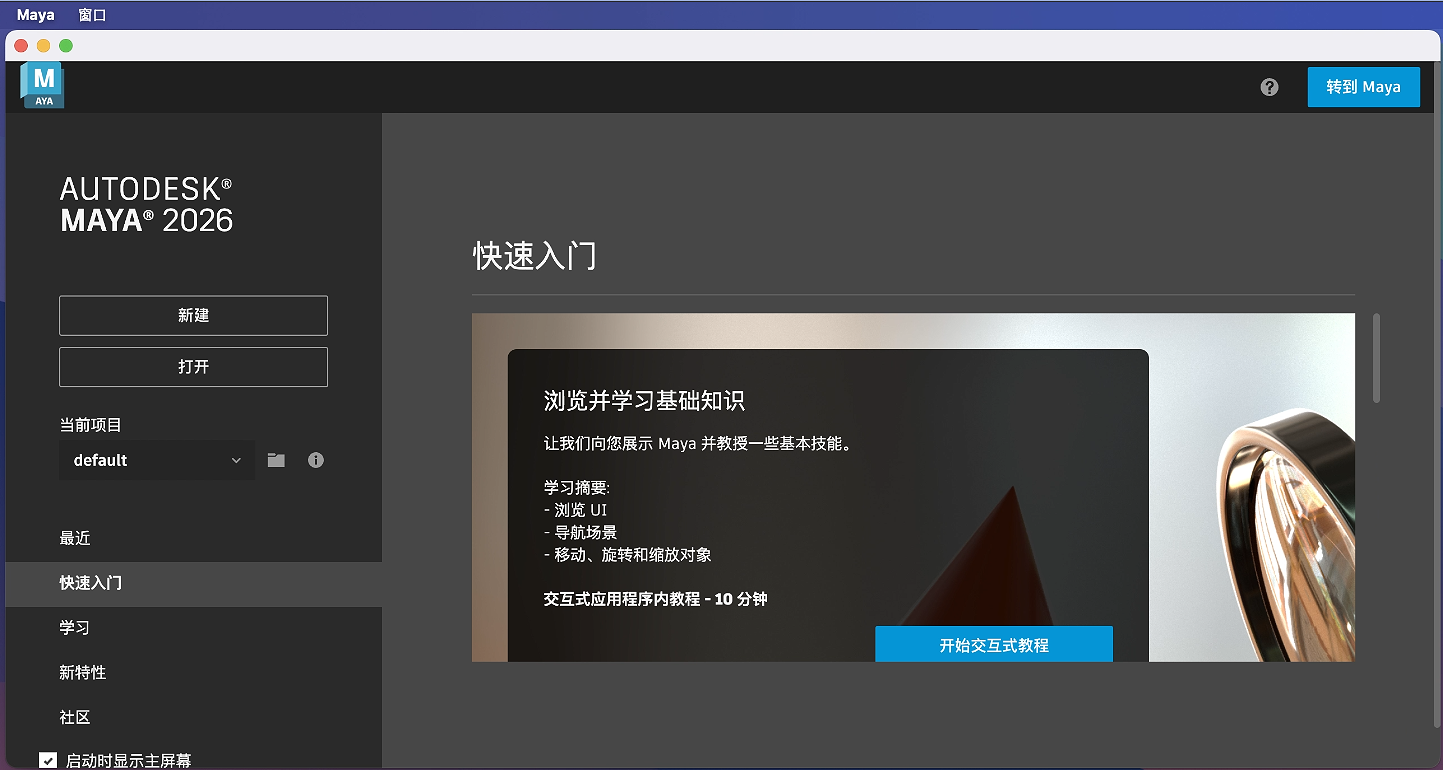Click the yellow minimize window button
1443x770 pixels.
(x=43, y=45)
